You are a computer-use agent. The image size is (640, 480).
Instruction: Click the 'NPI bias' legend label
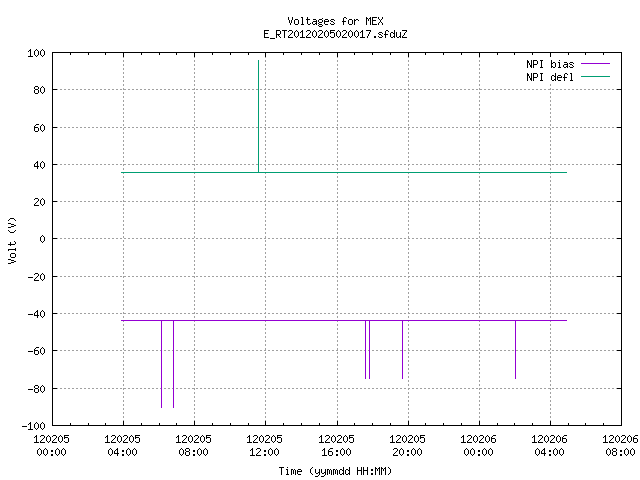(x=550, y=64)
